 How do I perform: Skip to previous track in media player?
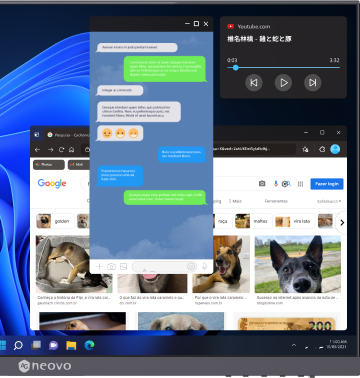point(254,83)
